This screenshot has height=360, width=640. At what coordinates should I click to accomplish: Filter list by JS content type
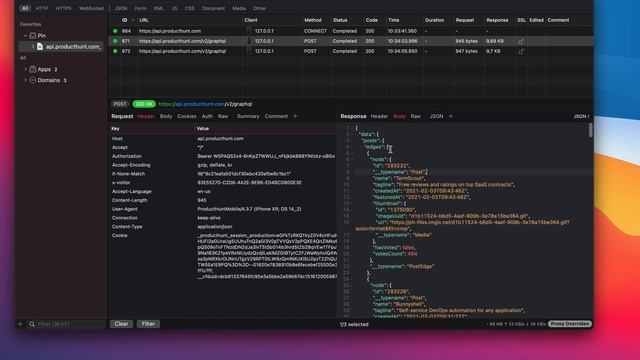[174, 8]
